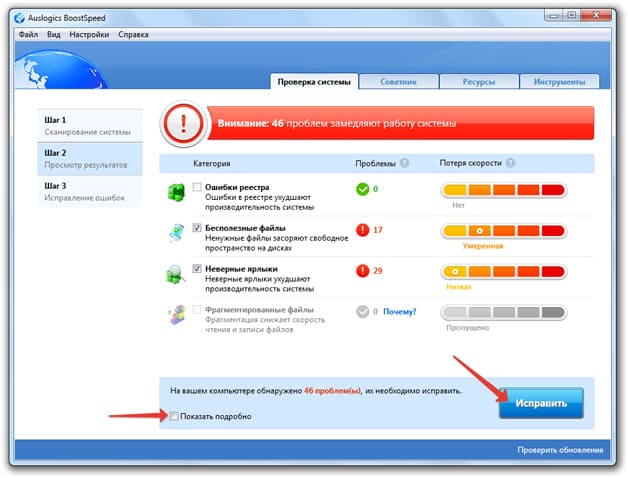Screen dimensions: 628x478
Task: Select the Проверка системы tab
Action: click(314, 82)
